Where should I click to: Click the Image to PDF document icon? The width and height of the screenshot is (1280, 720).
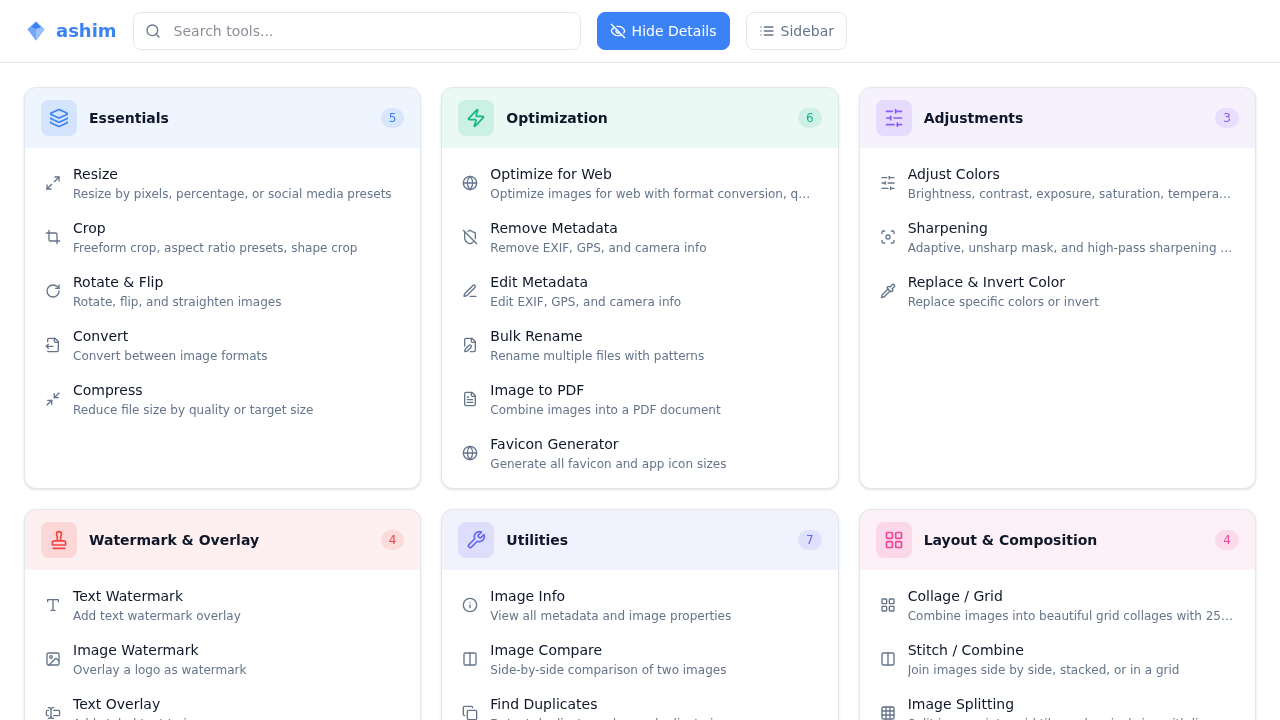[470, 399]
